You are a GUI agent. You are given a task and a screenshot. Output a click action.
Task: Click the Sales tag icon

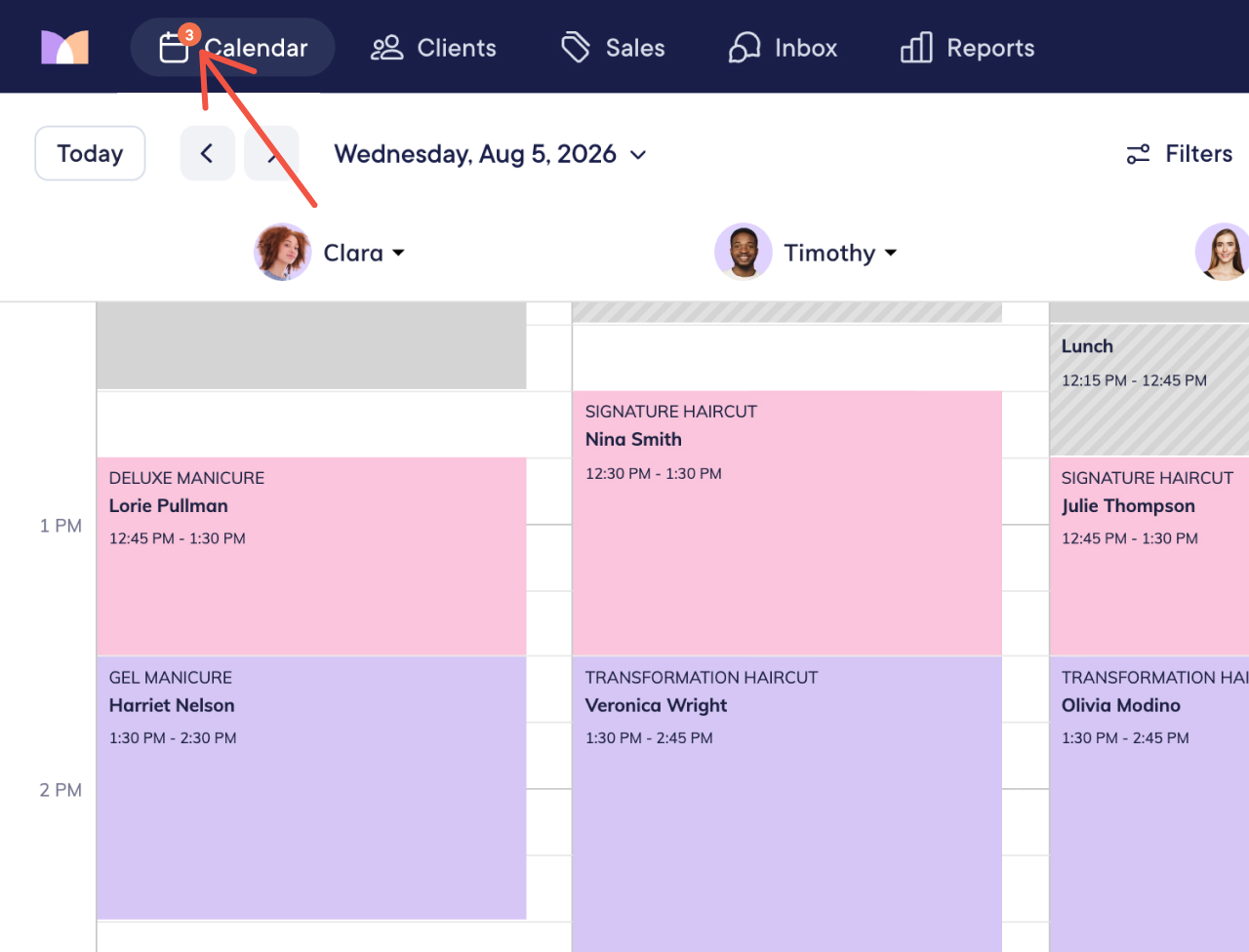coord(576,47)
